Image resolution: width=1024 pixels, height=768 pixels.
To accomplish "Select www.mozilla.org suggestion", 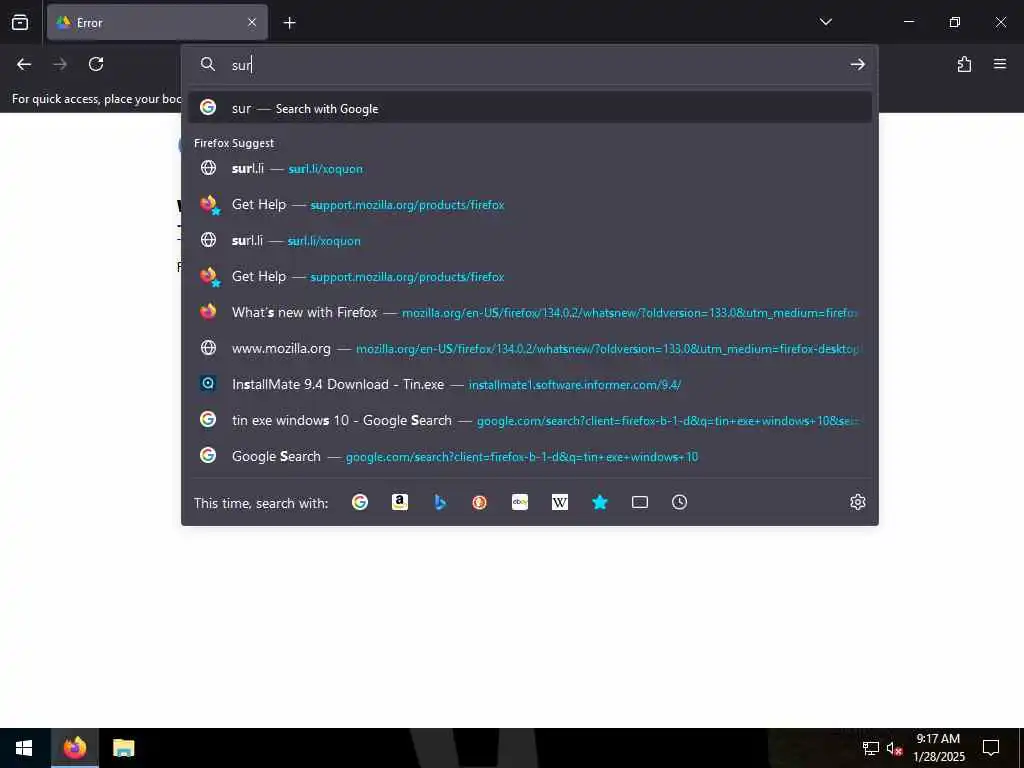I will 530,348.
